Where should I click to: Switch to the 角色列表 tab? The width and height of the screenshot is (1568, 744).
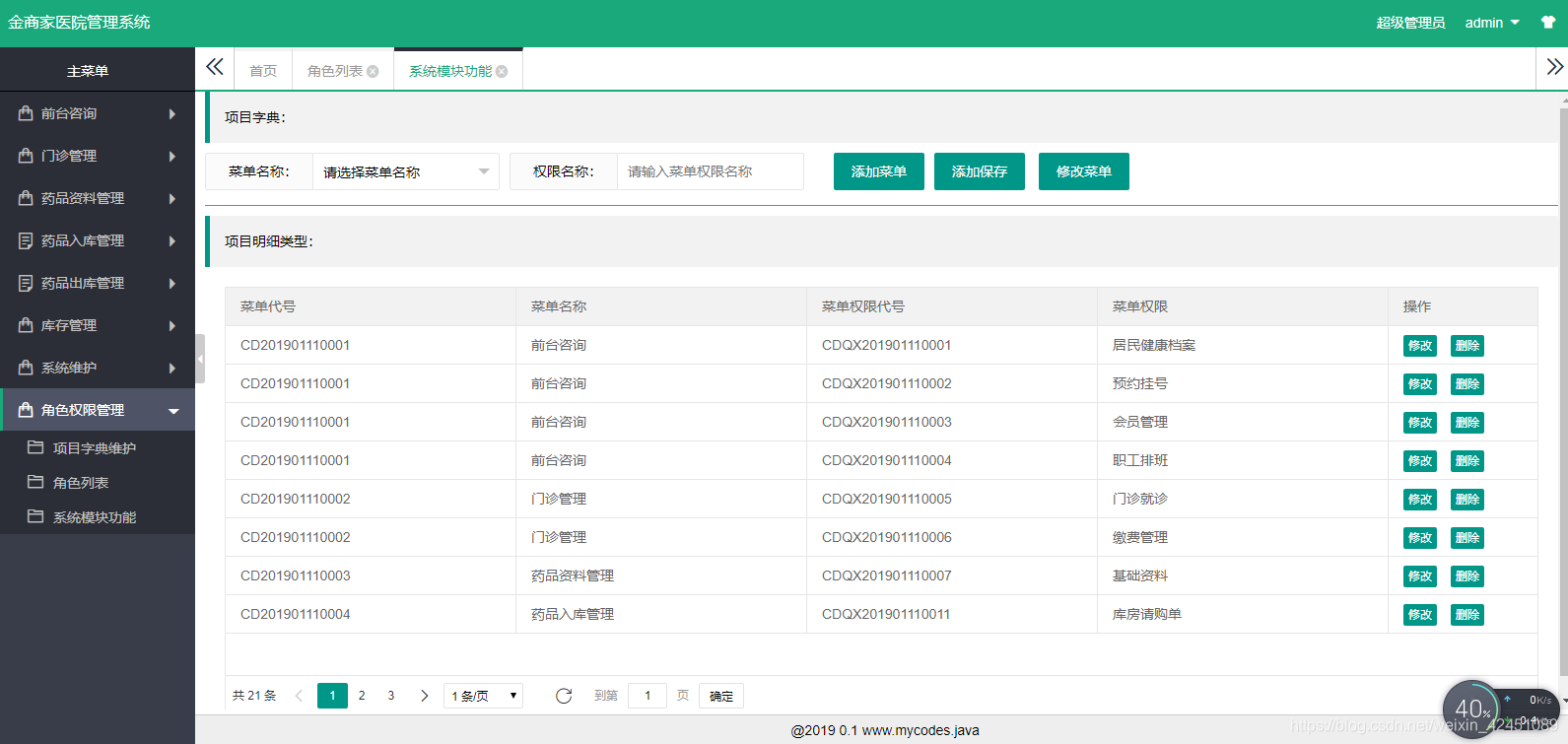343,71
